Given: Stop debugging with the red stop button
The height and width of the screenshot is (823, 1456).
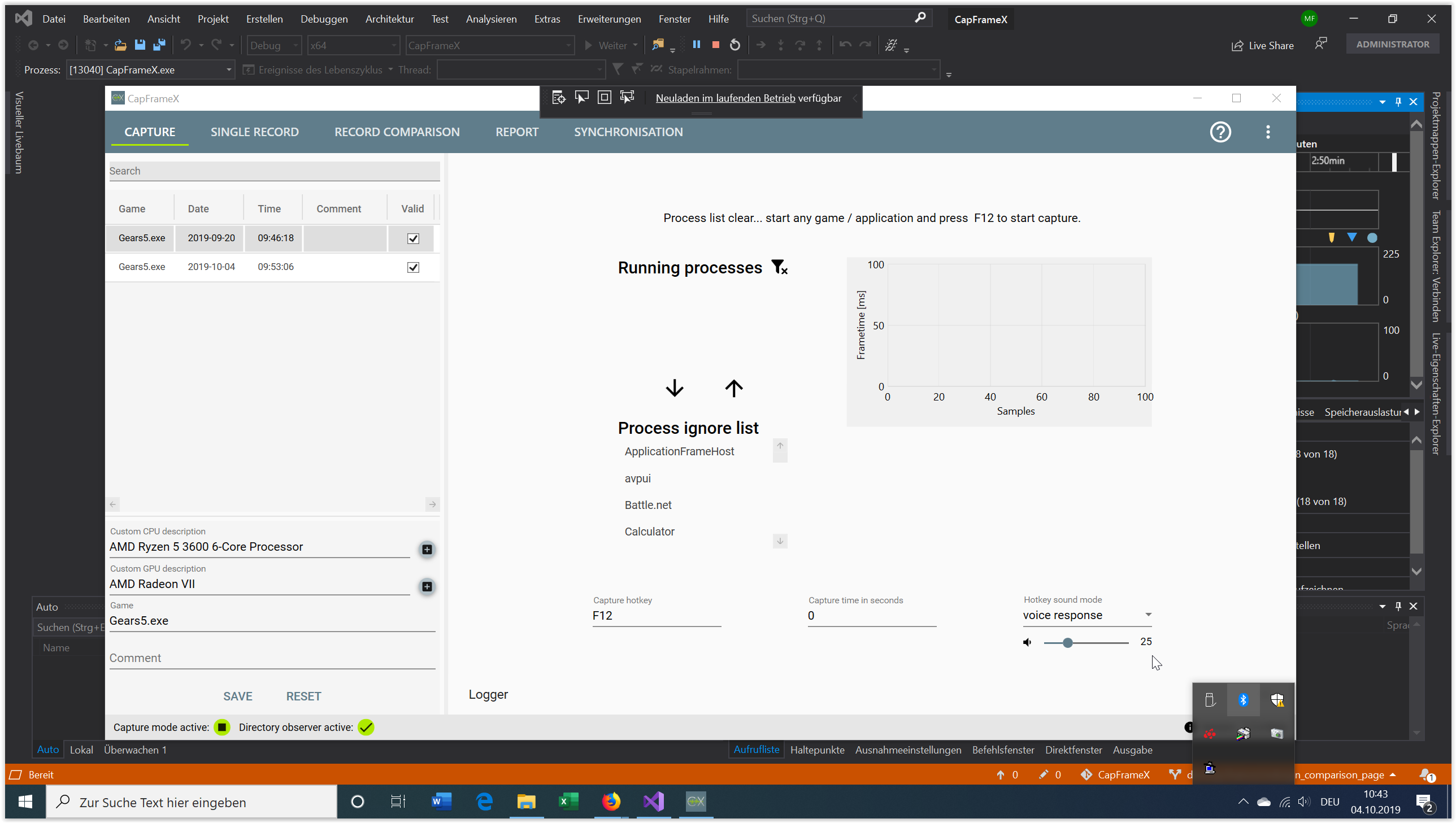Looking at the screenshot, I should click(x=715, y=45).
